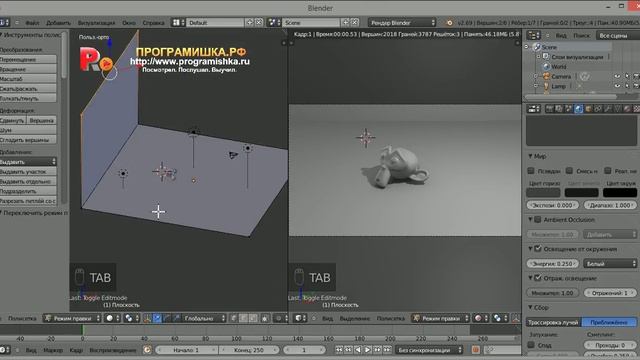Screen dimensions: 640x360
Task: Jump to the last frame
Action: point(387,350)
